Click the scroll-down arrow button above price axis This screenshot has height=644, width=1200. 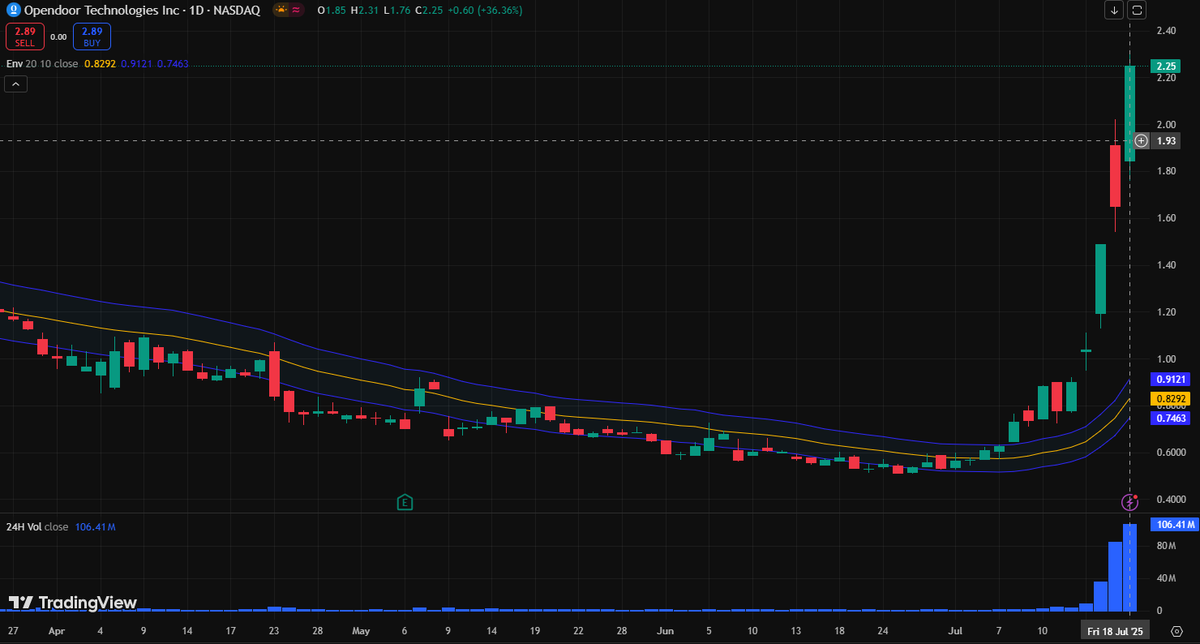point(1114,10)
